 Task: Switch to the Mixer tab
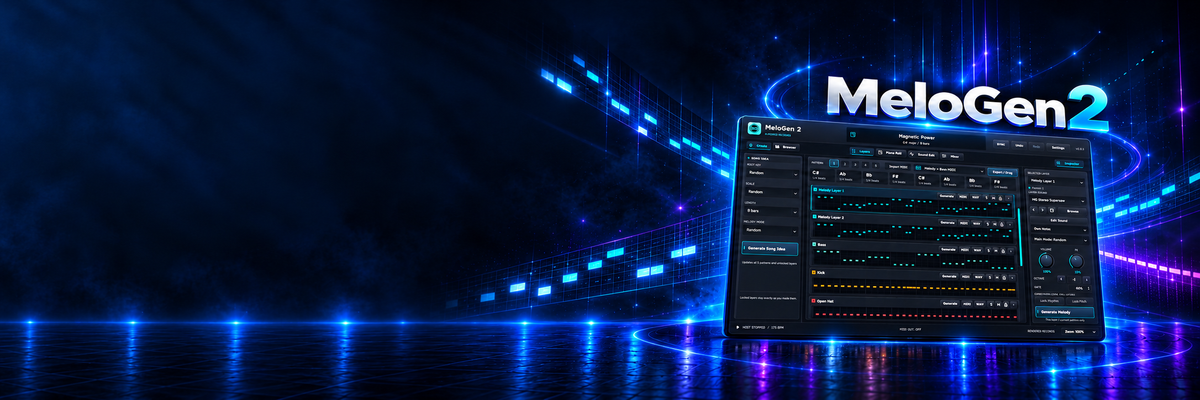(x=951, y=156)
